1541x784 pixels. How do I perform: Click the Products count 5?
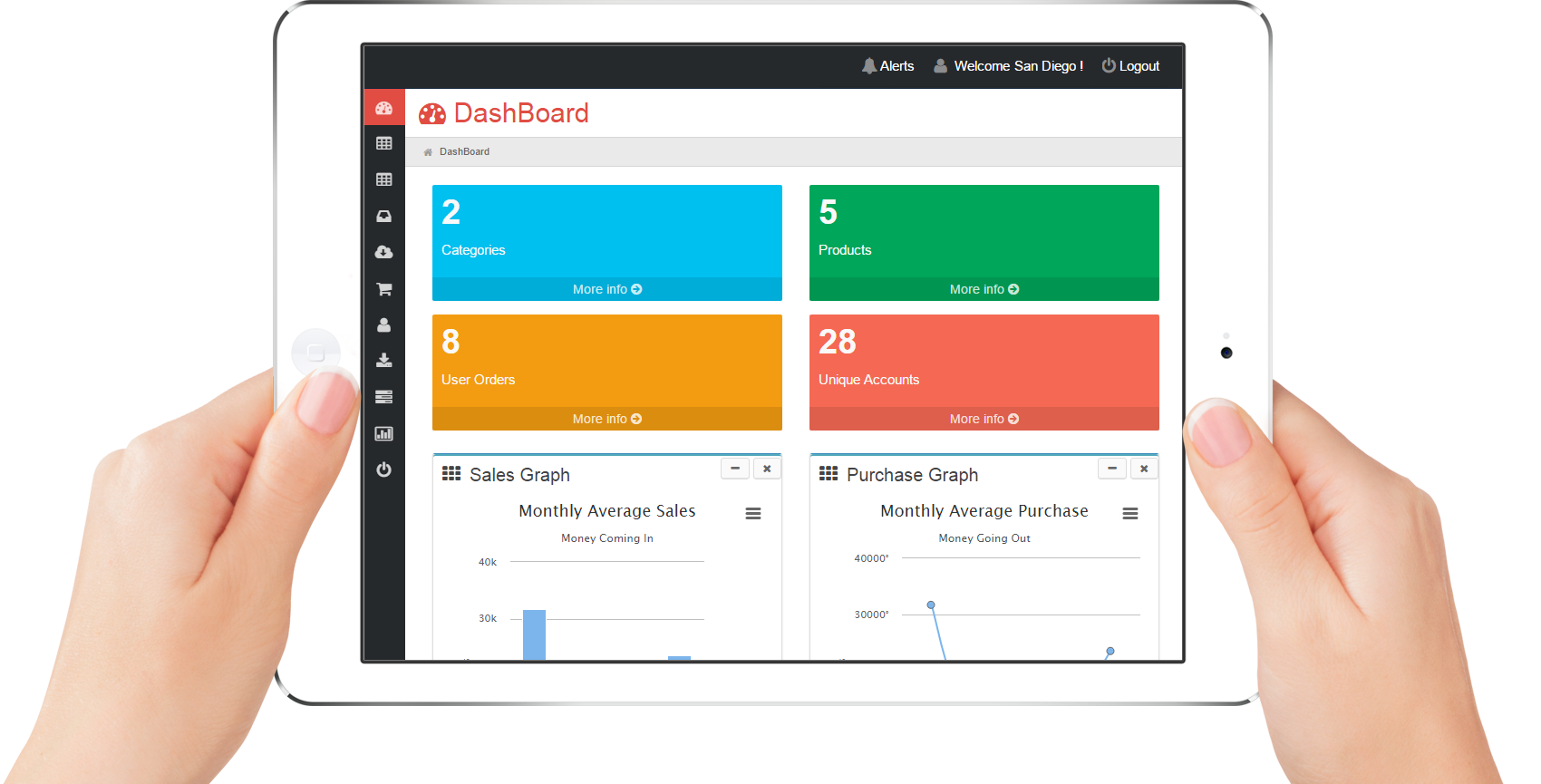829,212
